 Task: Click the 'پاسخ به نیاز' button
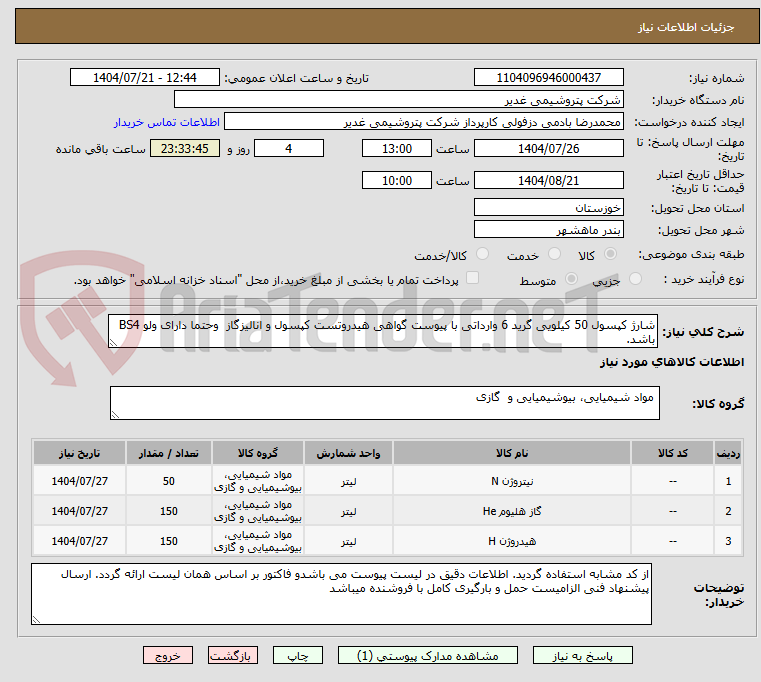583,656
